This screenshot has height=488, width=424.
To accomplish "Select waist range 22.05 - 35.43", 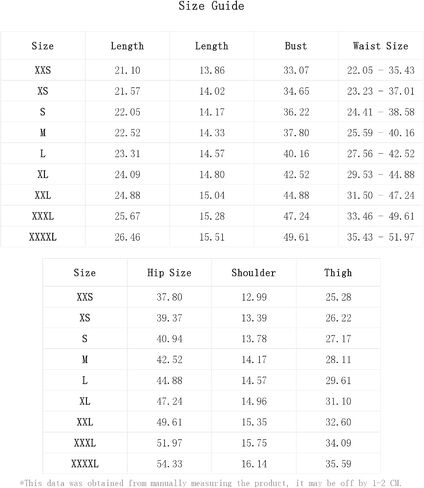I will [381, 70].
